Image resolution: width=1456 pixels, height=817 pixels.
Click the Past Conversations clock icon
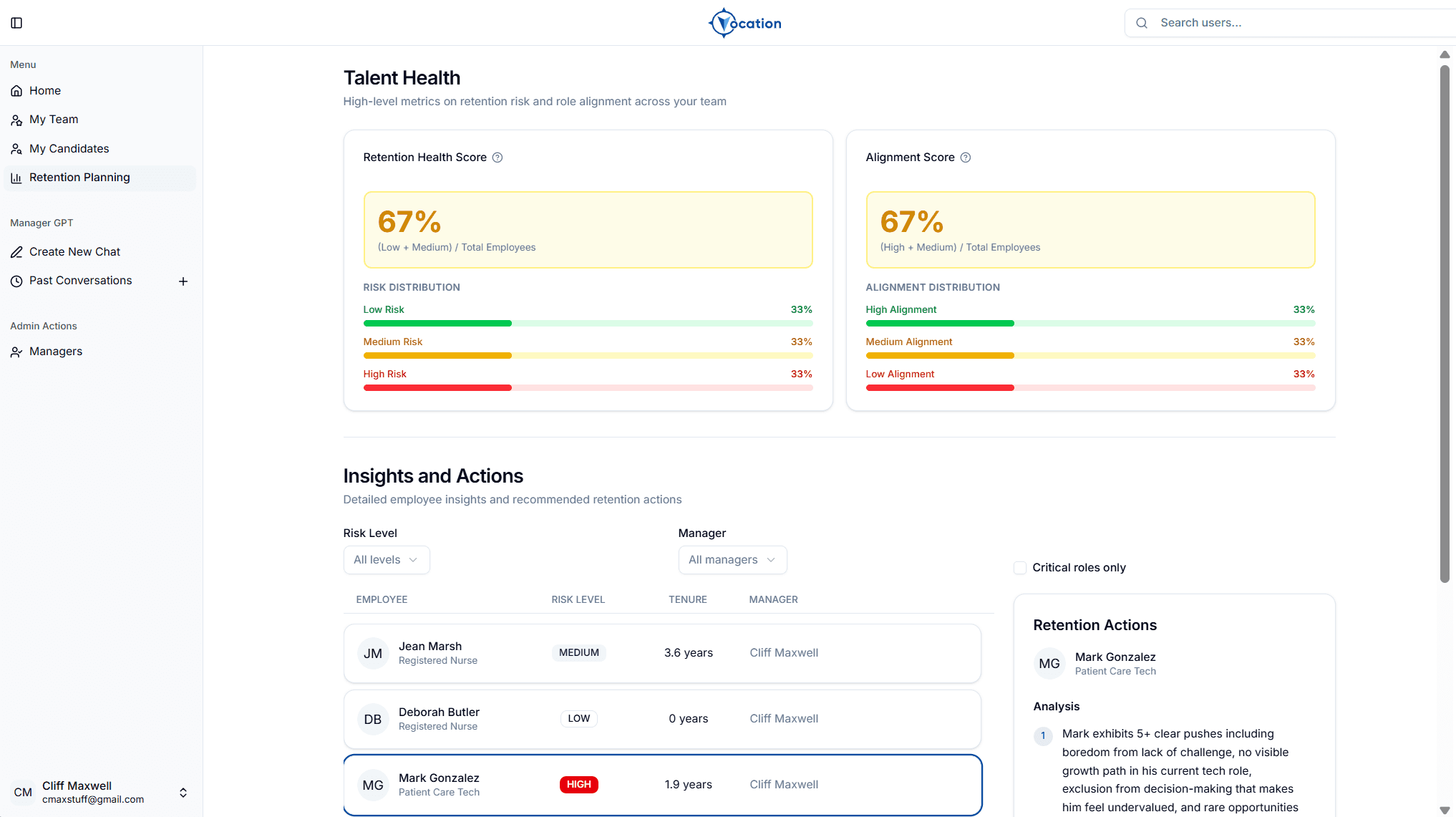(x=16, y=281)
